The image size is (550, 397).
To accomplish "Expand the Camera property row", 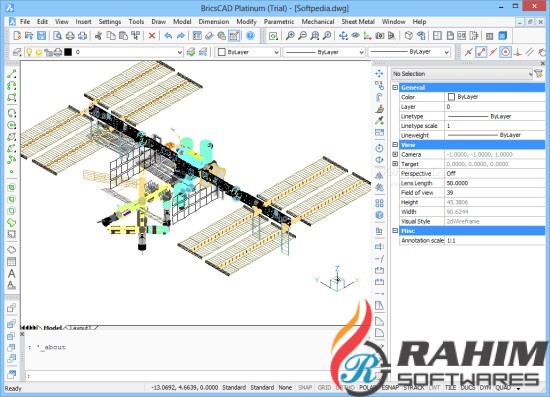I will coord(395,154).
